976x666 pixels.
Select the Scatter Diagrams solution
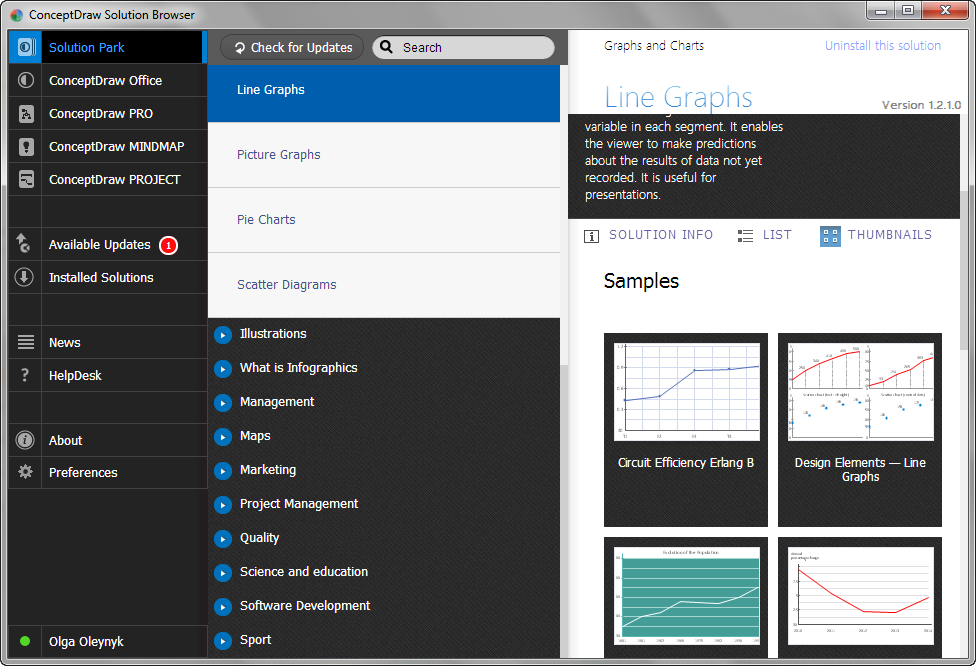pos(383,285)
